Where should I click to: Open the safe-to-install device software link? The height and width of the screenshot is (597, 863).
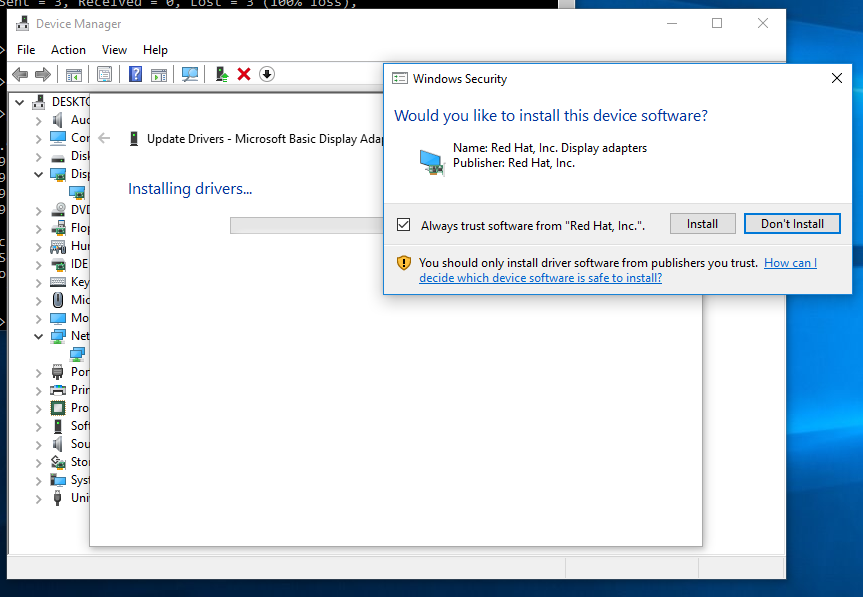tap(618, 270)
